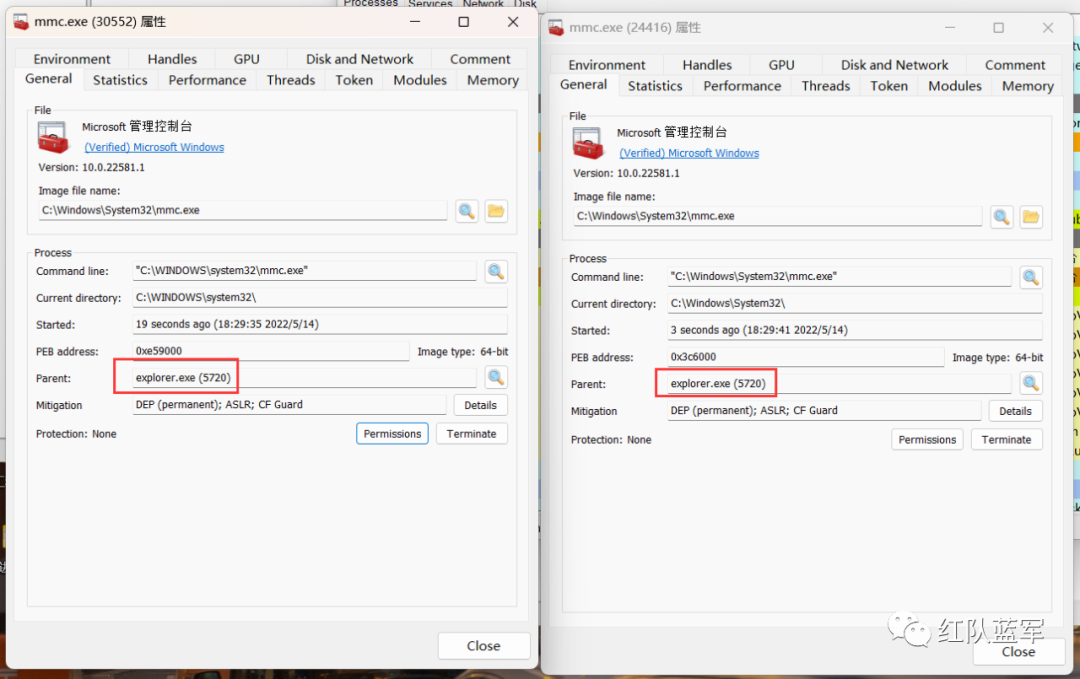Click PEB address 0xe59000 field
This screenshot has height=679, width=1080.
[271, 351]
